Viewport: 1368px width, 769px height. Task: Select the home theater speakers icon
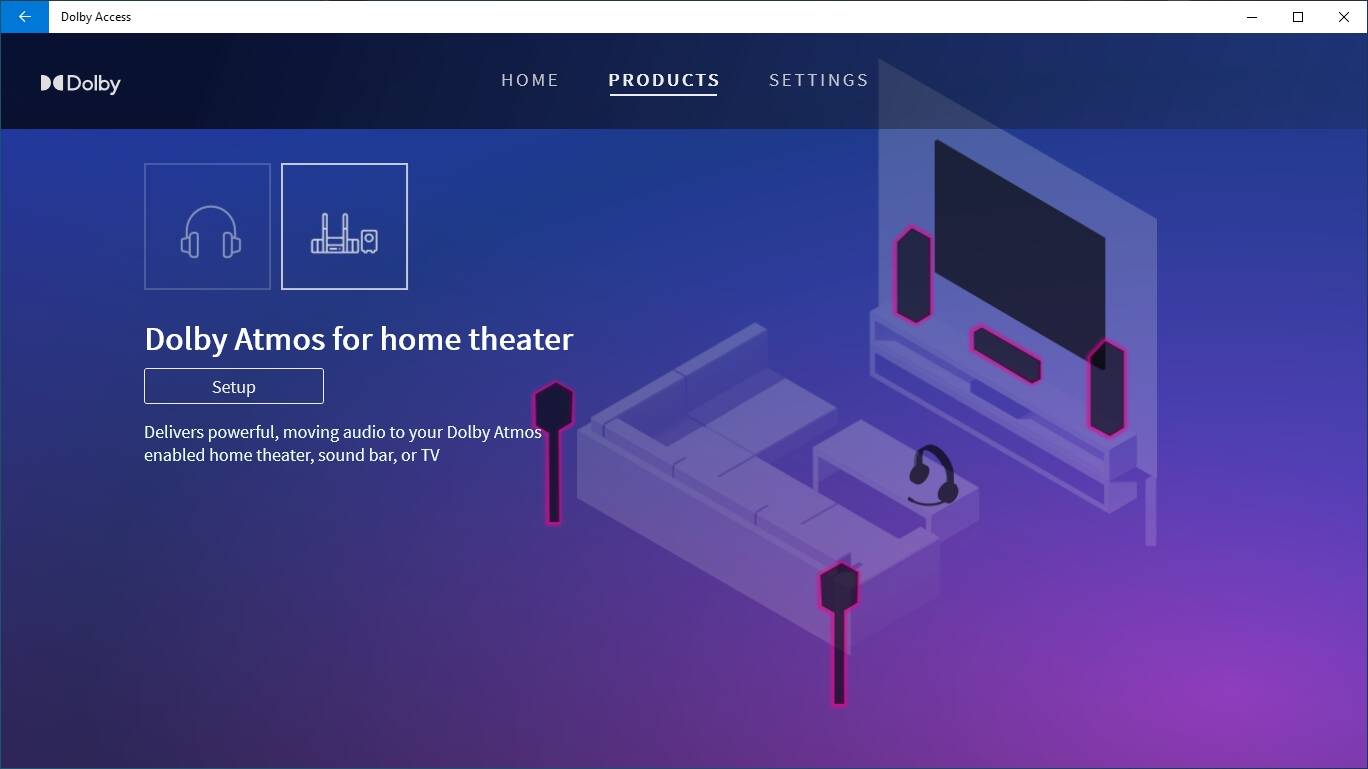344,226
